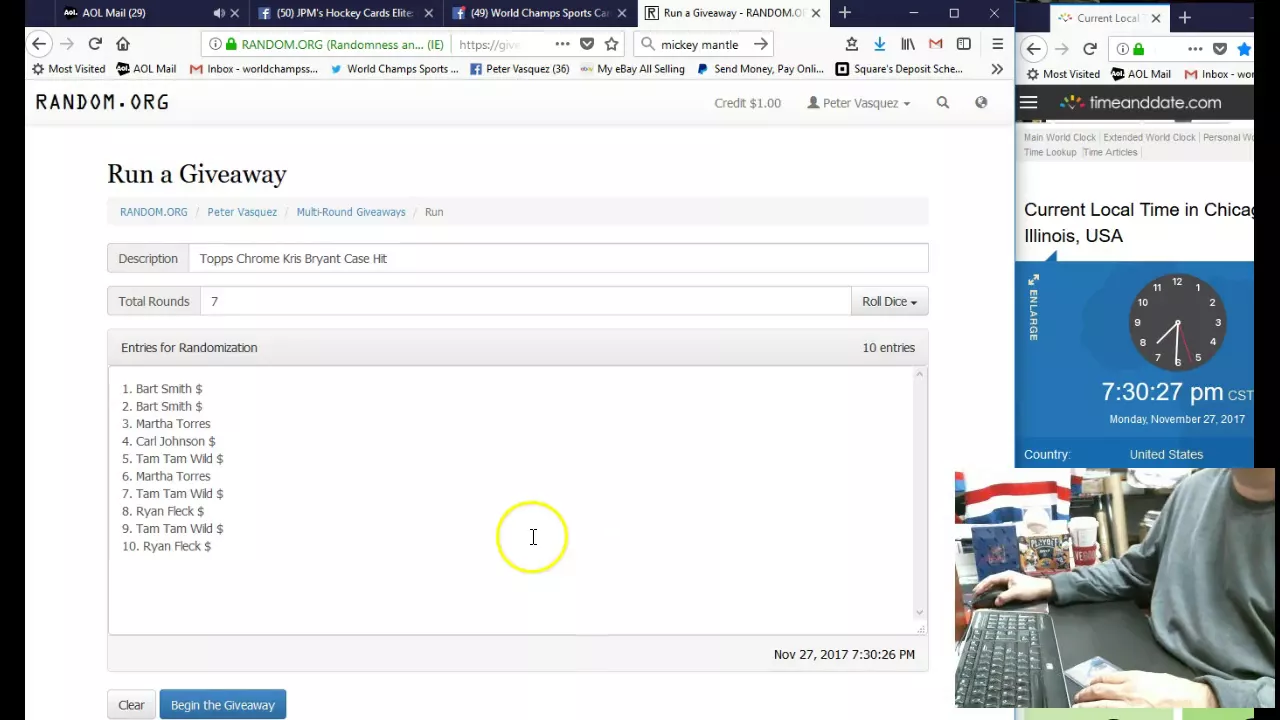
Task: Open Send Money PayPal bookmark
Action: pos(760,69)
